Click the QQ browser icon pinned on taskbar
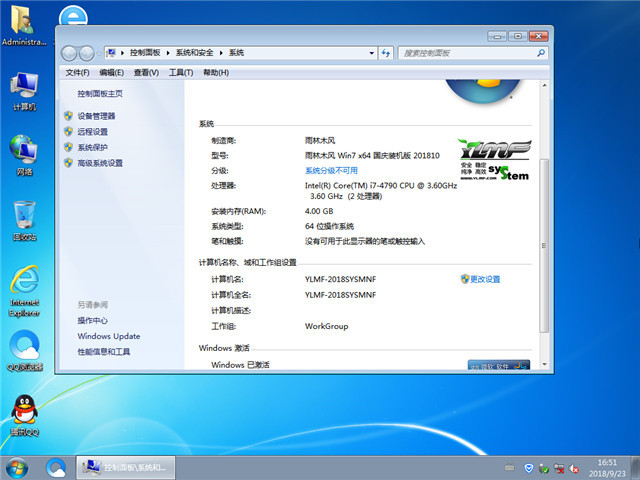 pyautogui.click(x=56, y=467)
